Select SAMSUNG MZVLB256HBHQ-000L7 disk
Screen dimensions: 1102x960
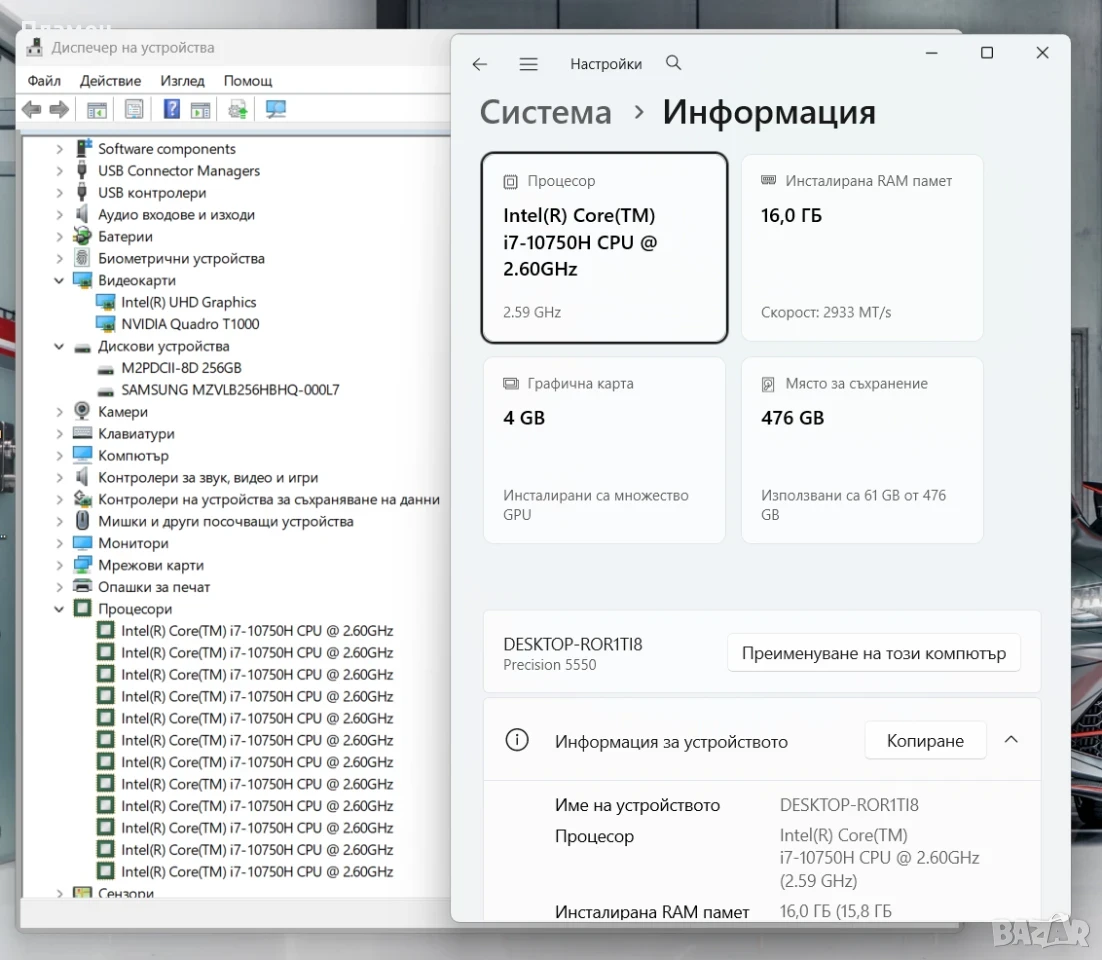[x=230, y=389]
